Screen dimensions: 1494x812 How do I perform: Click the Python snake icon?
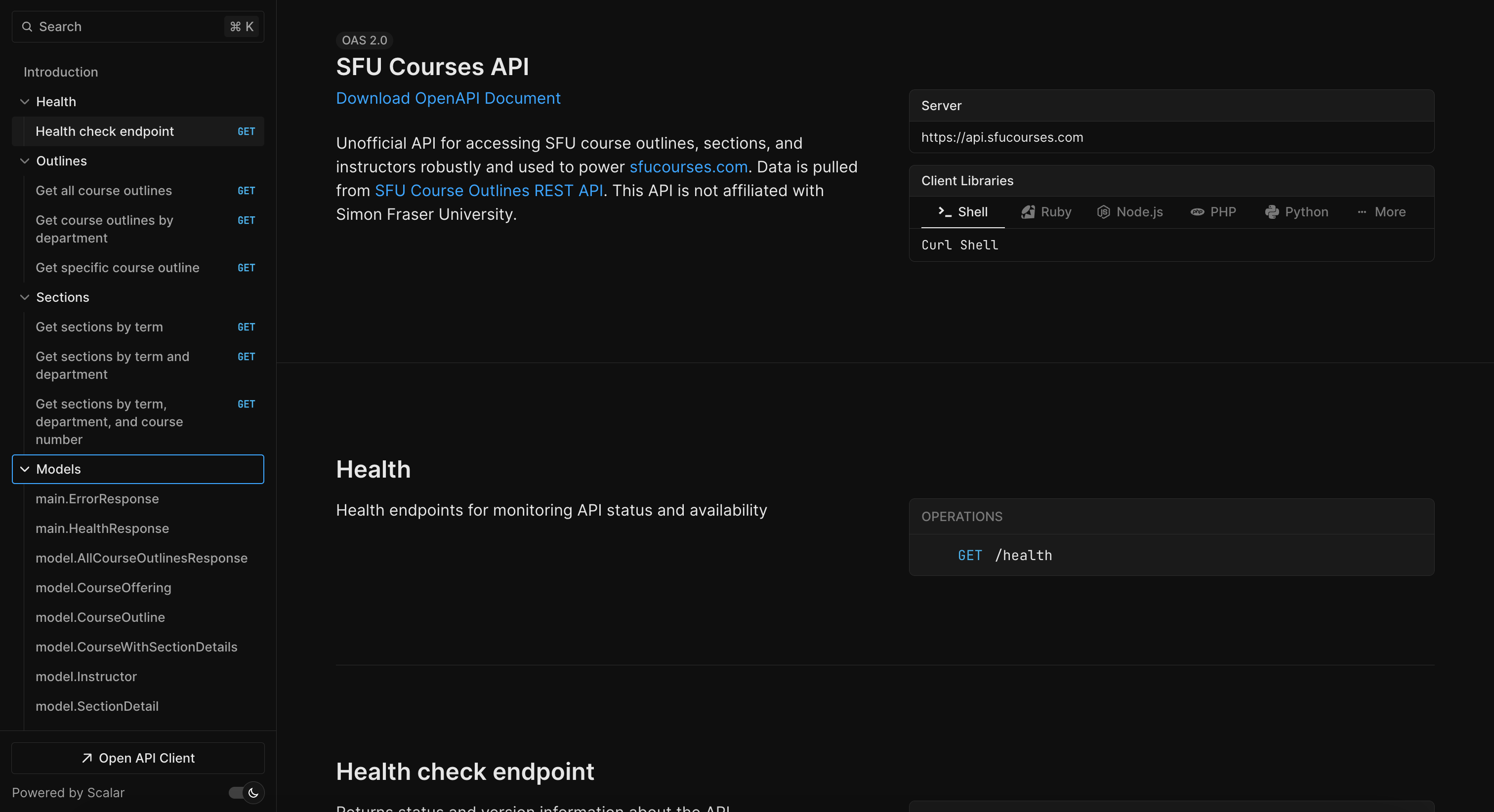point(1272,212)
